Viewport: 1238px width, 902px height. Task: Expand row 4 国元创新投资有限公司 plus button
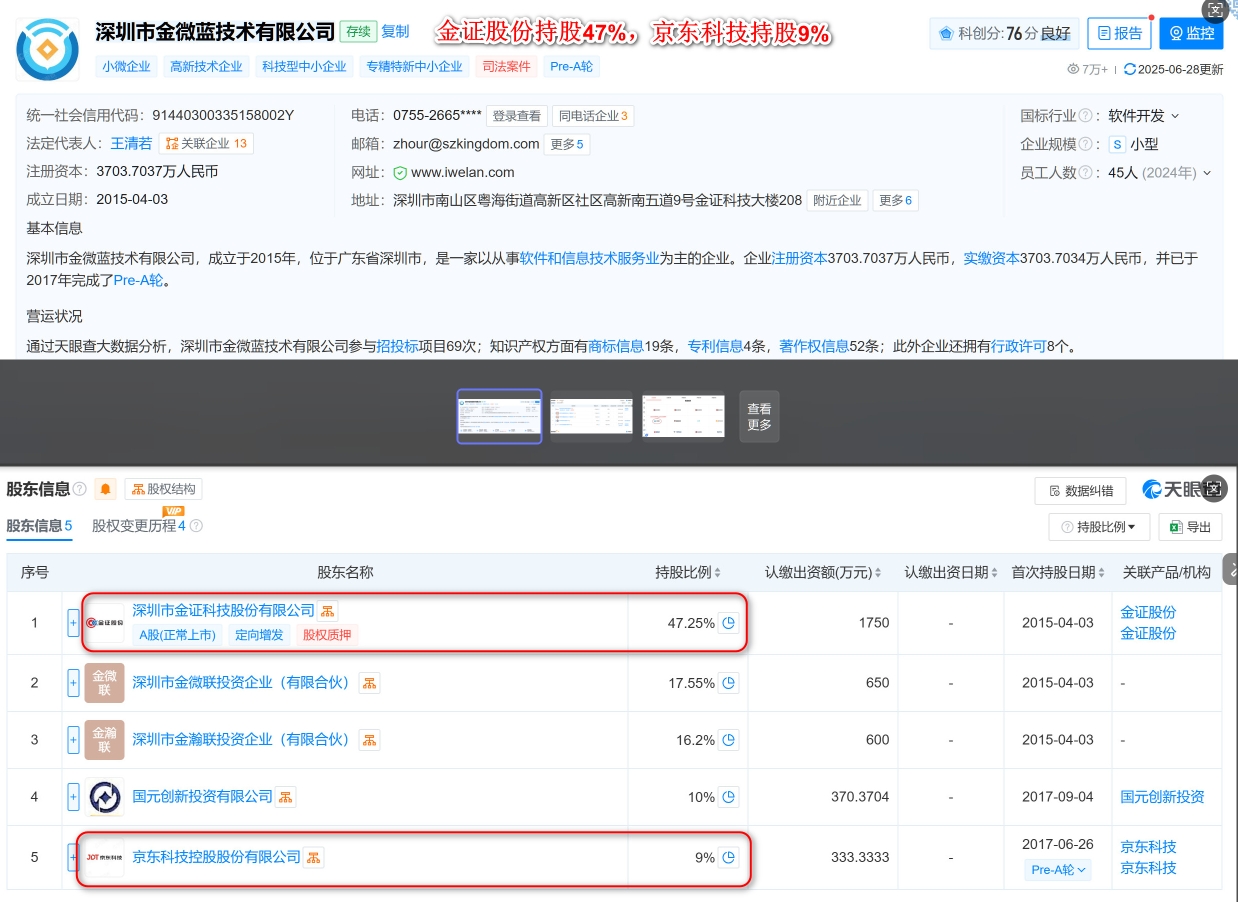[73, 797]
